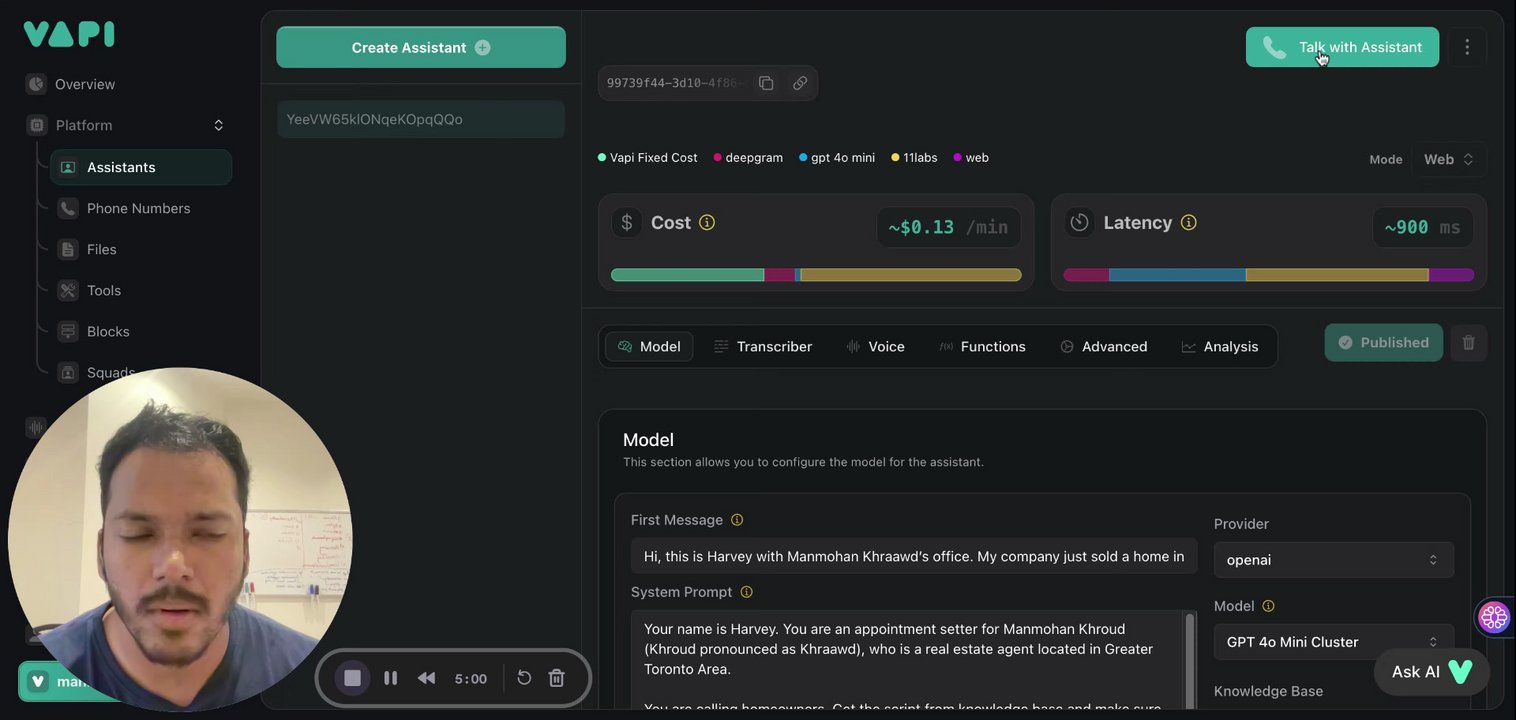Screen dimensions: 1516x720
Task: Switch to the Analysis tab
Action: [1220, 346]
